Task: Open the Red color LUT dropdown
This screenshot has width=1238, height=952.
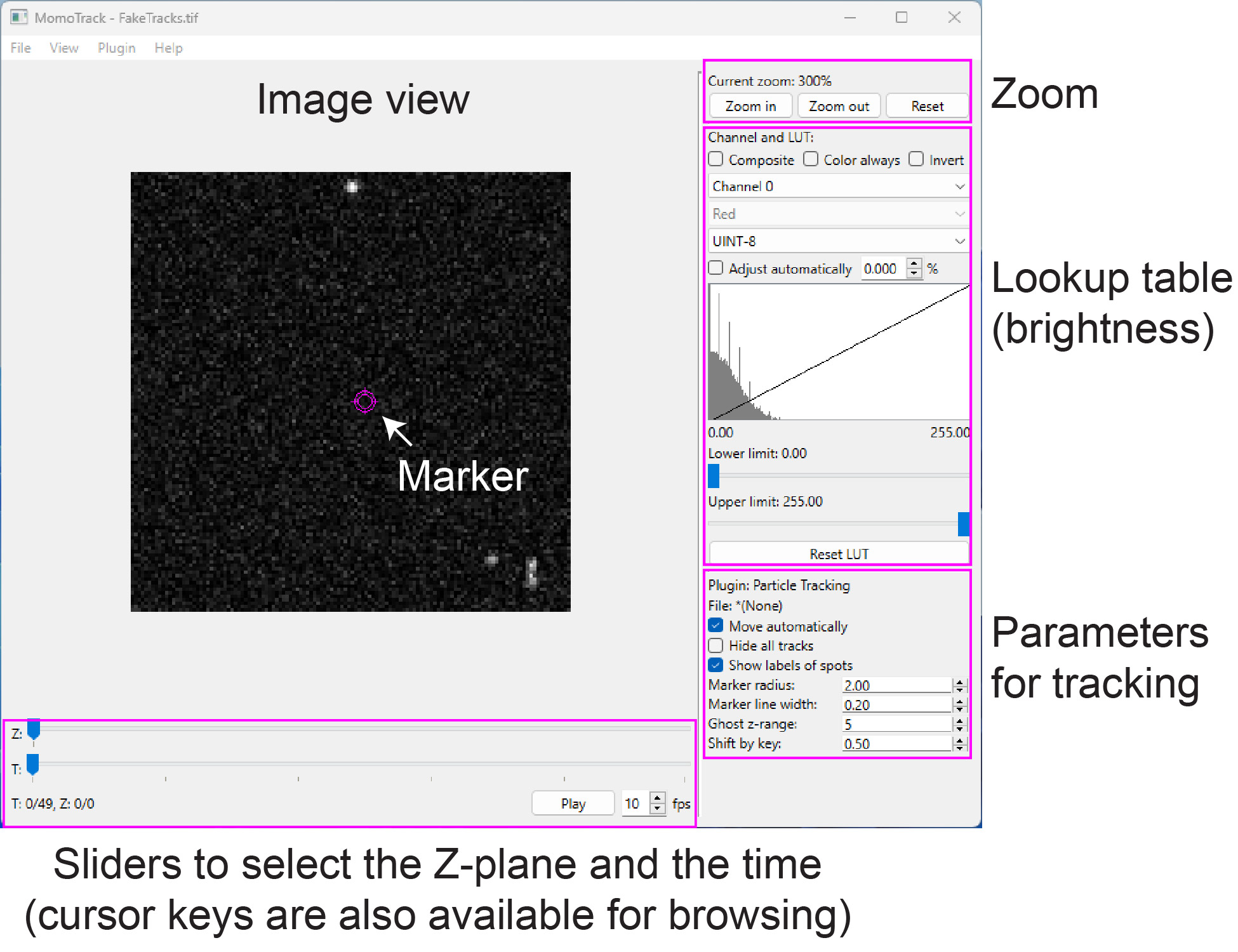Action: tap(837, 214)
